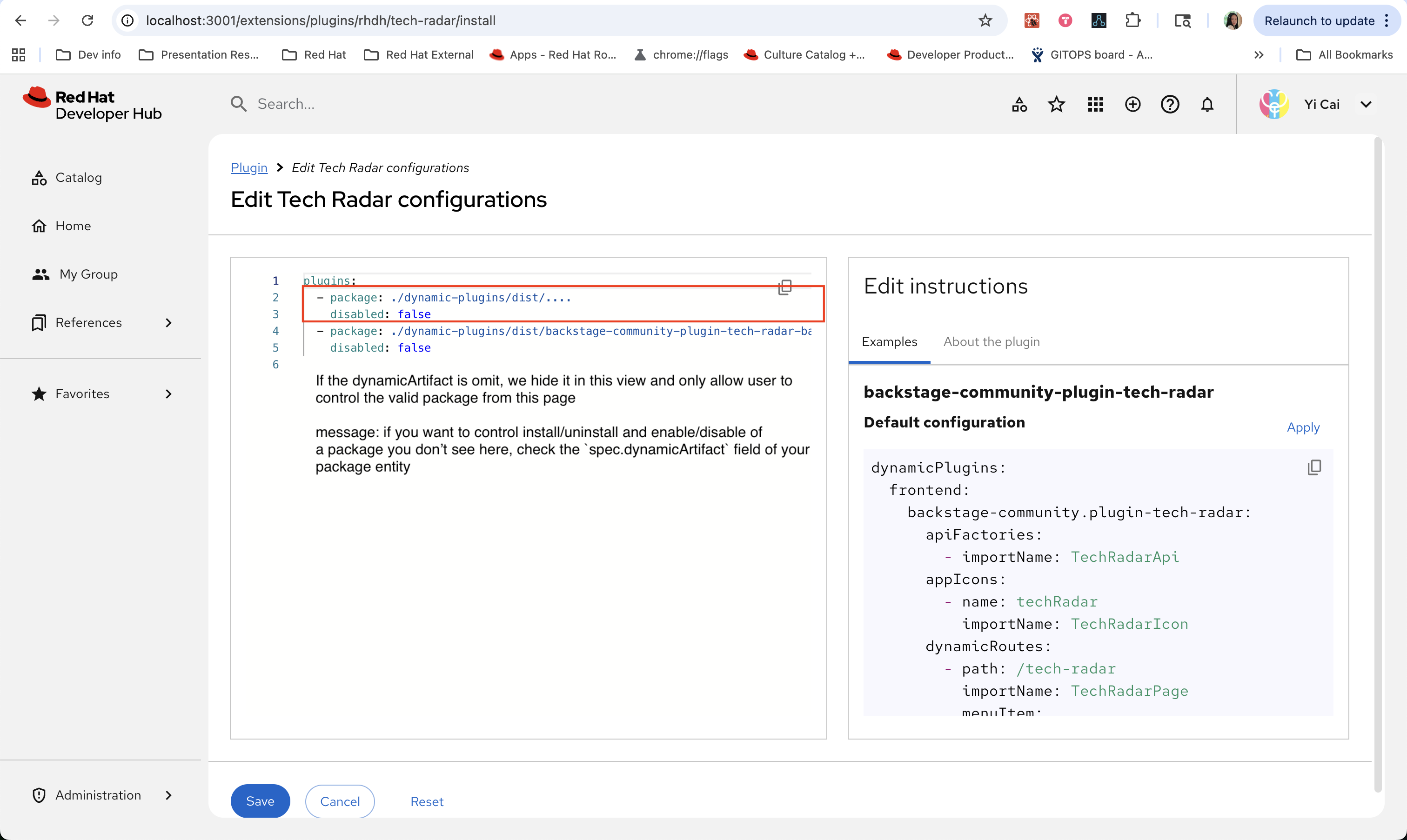Image resolution: width=1407 pixels, height=840 pixels.
Task: Click the create plus circle icon
Action: [x=1132, y=105]
